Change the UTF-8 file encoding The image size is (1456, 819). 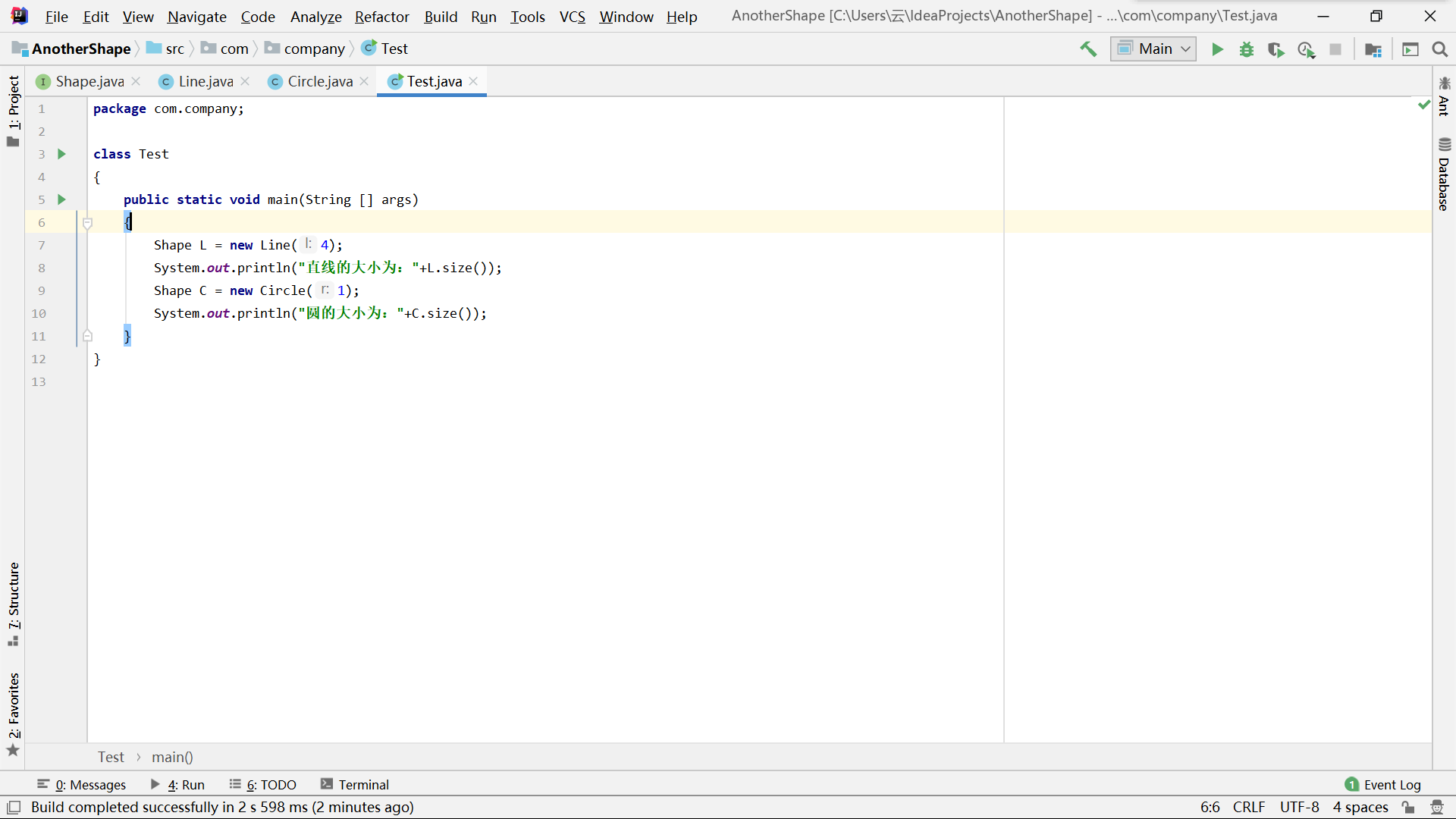click(x=1299, y=808)
